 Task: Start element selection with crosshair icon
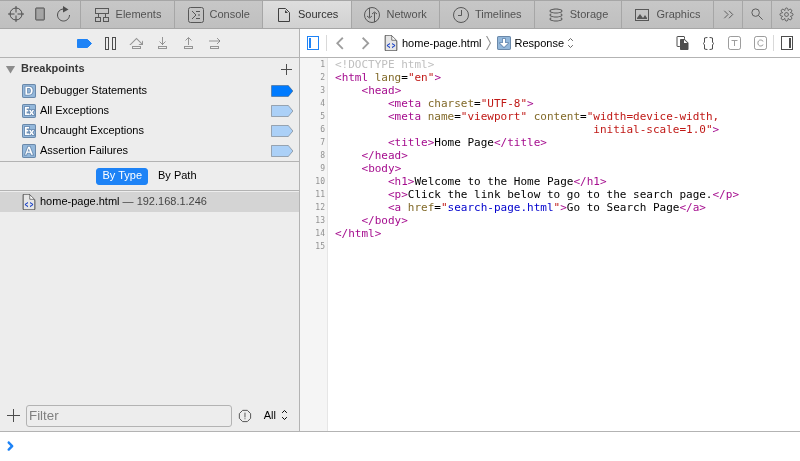[x=15, y=14]
